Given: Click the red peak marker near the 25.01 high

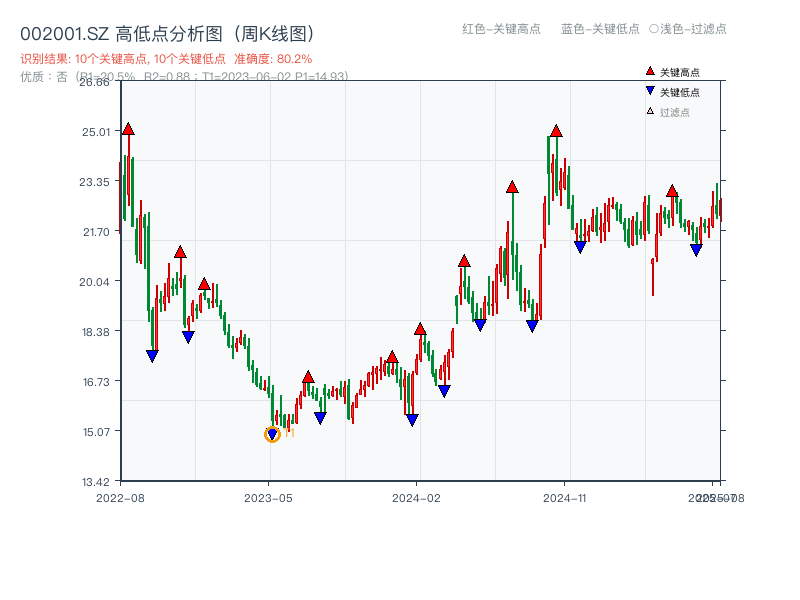Looking at the screenshot, I should coord(128,128).
